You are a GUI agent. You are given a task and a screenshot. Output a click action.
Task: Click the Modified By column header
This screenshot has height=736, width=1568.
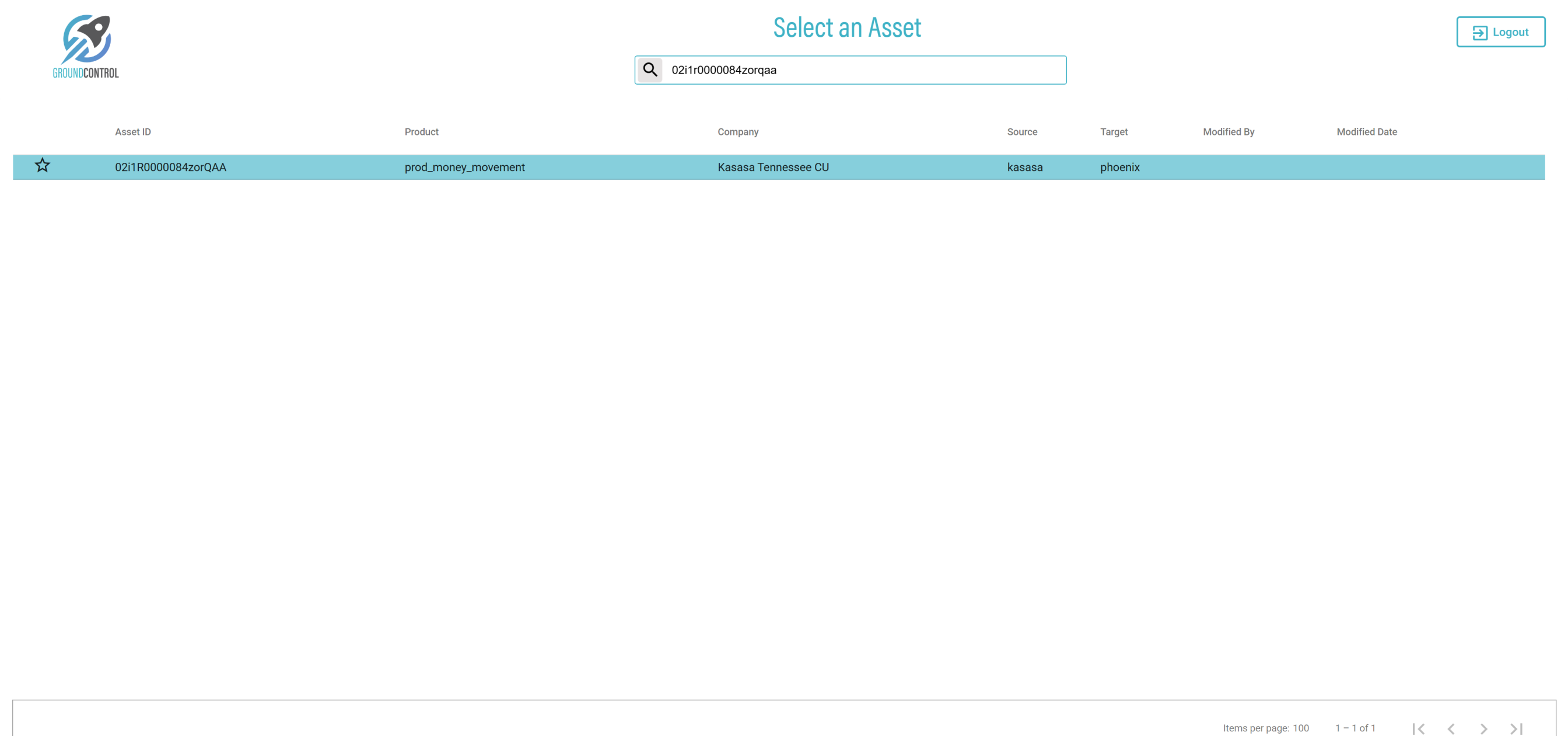(1228, 131)
